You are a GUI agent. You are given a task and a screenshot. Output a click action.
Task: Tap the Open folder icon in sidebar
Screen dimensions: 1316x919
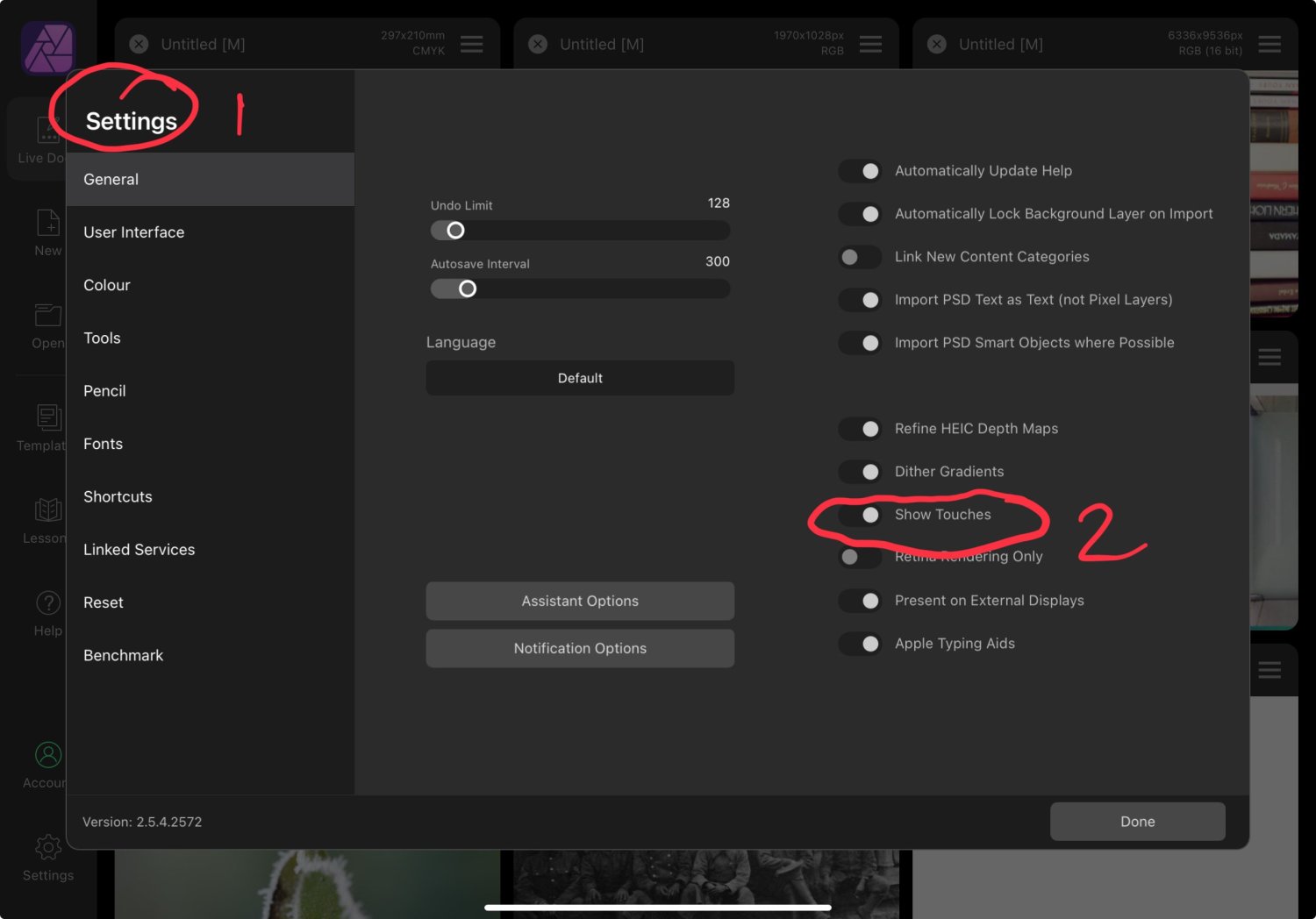click(48, 315)
